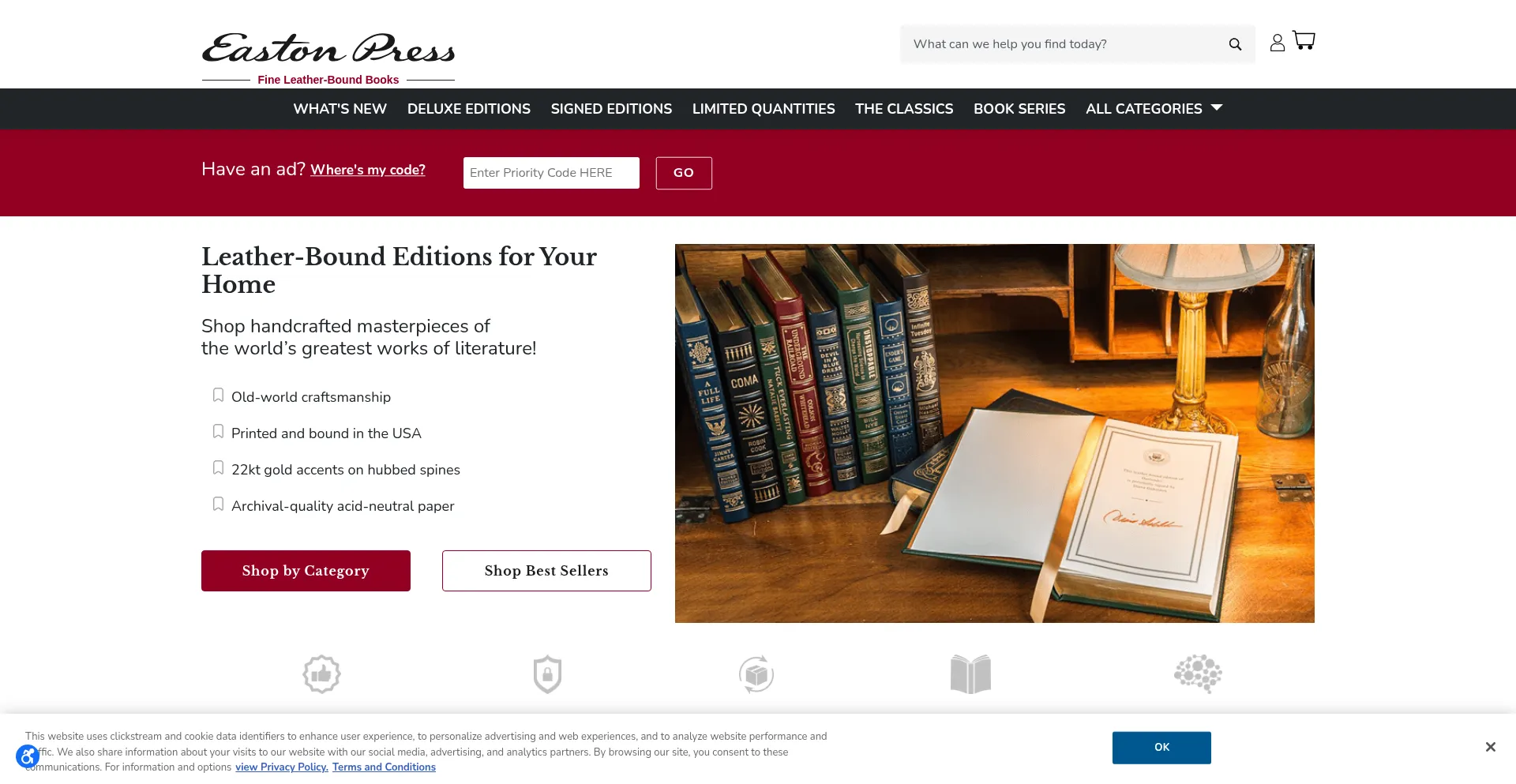This screenshot has width=1516, height=784.
Task: Click the search magnifier icon
Action: (1235, 44)
